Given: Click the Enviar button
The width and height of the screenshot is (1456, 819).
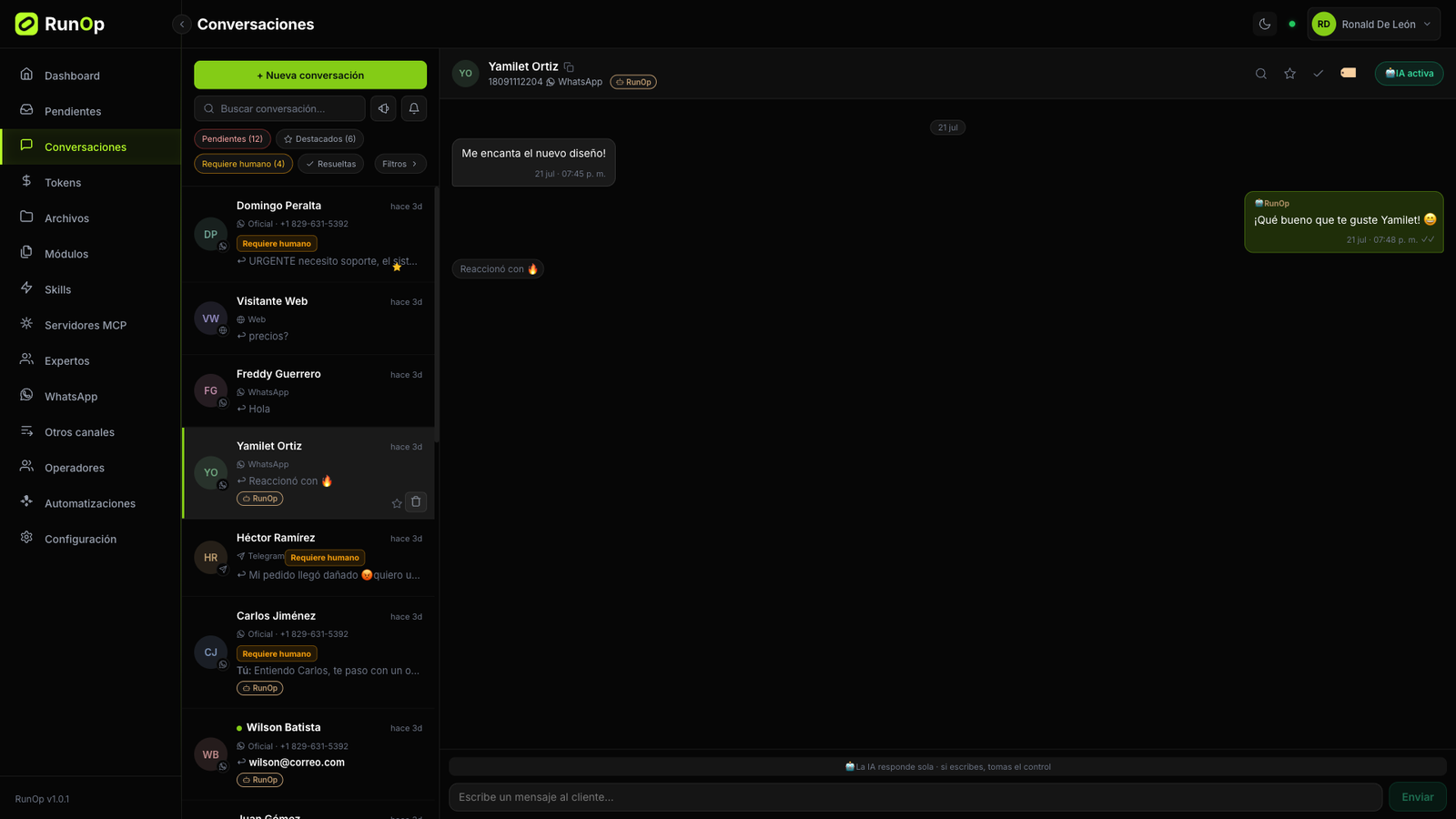Looking at the screenshot, I should (x=1417, y=797).
